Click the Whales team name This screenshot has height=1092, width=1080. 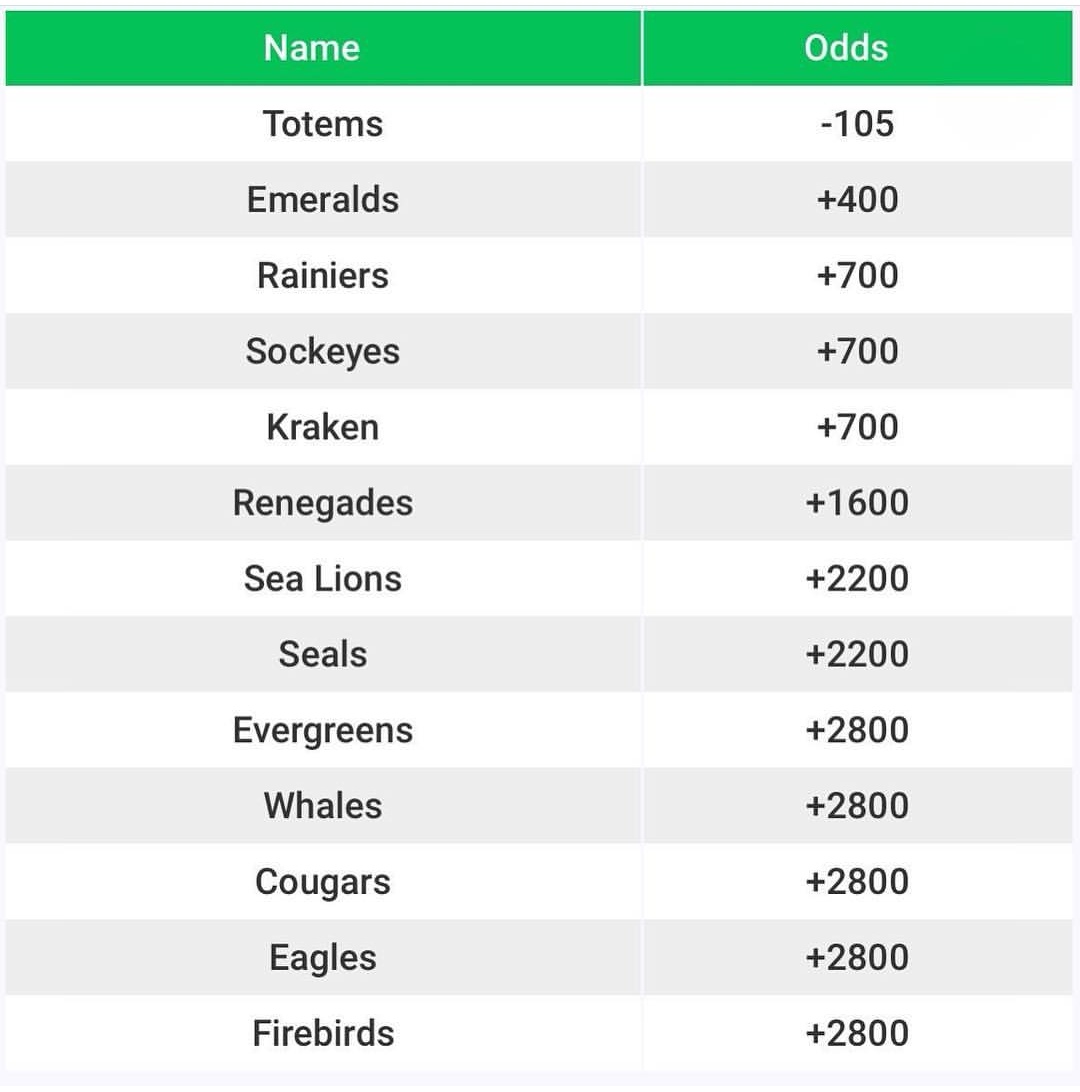(323, 806)
